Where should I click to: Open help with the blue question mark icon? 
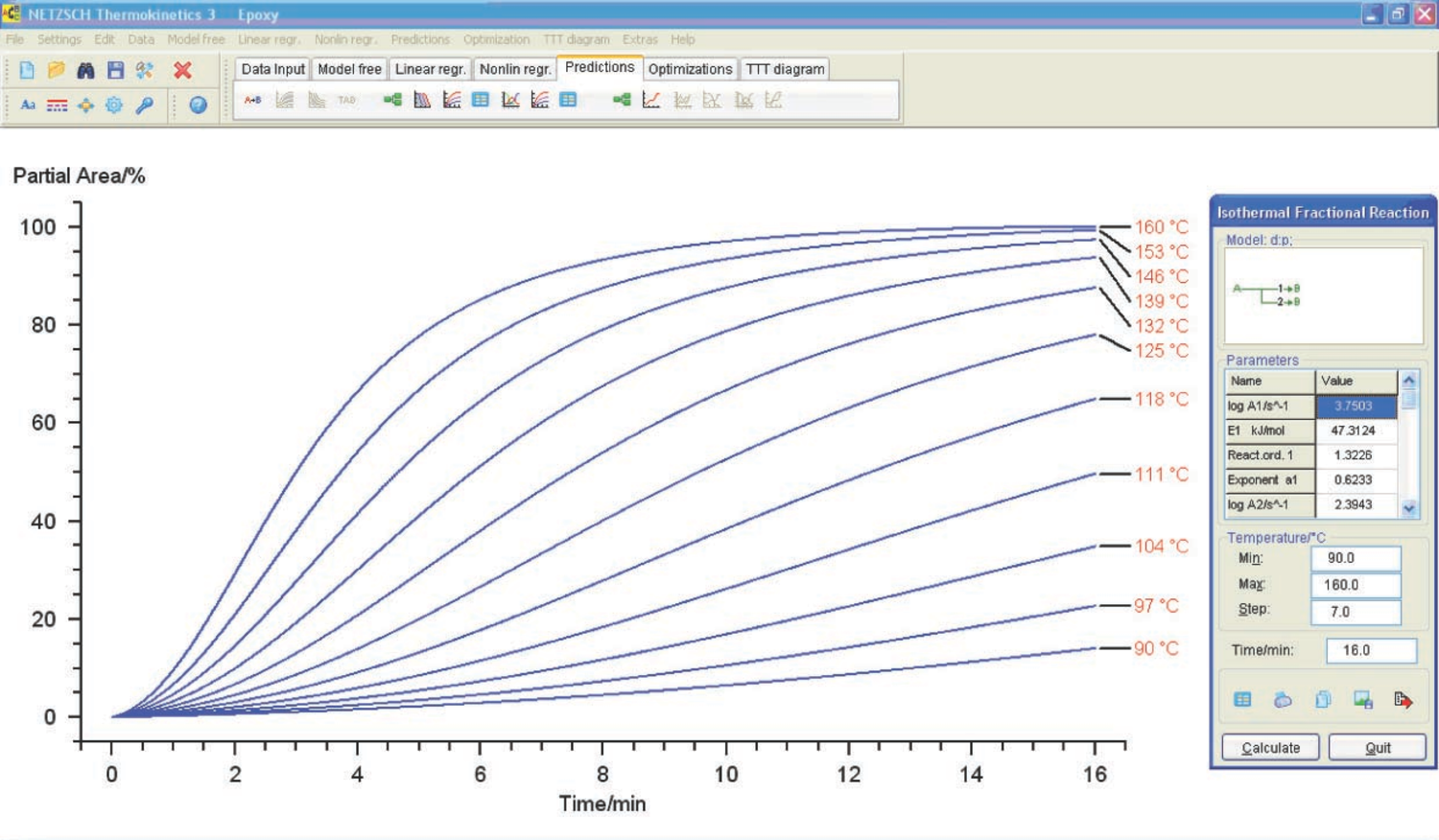pyautogui.click(x=199, y=105)
